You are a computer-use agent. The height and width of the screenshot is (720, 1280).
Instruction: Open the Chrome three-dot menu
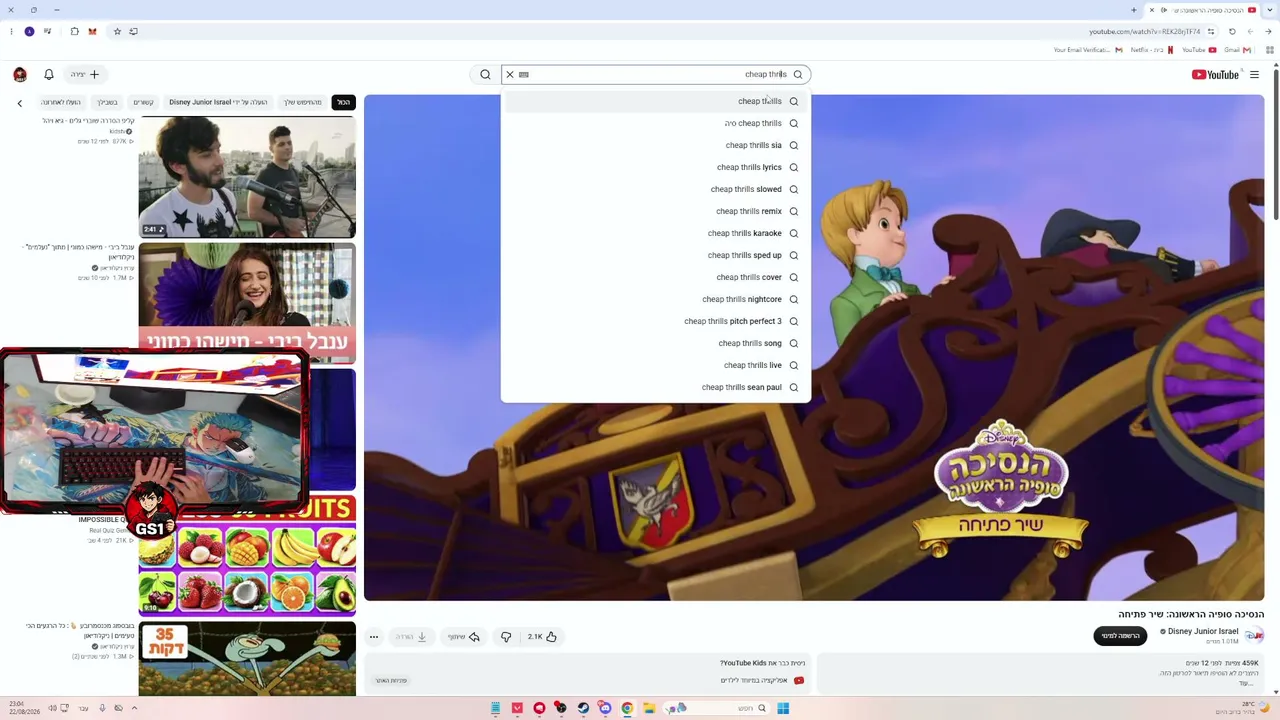(x=11, y=31)
